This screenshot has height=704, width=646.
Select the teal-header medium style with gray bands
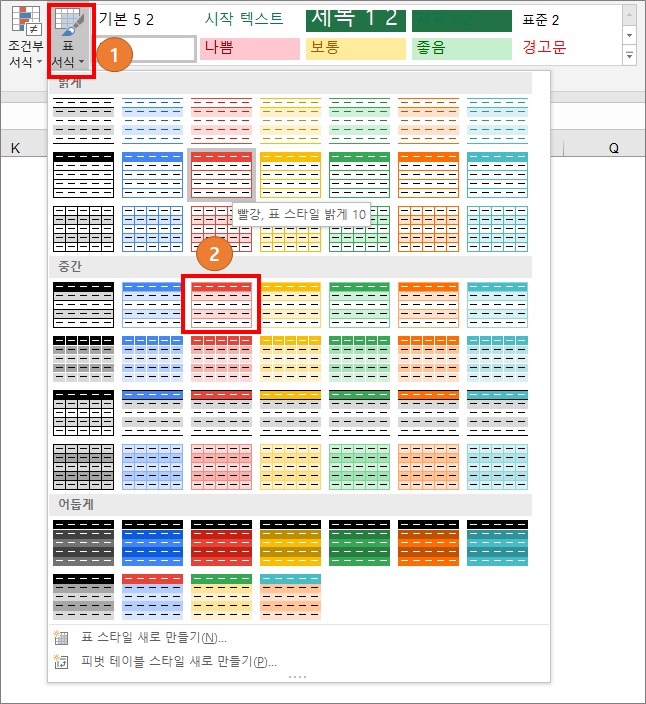click(497, 413)
